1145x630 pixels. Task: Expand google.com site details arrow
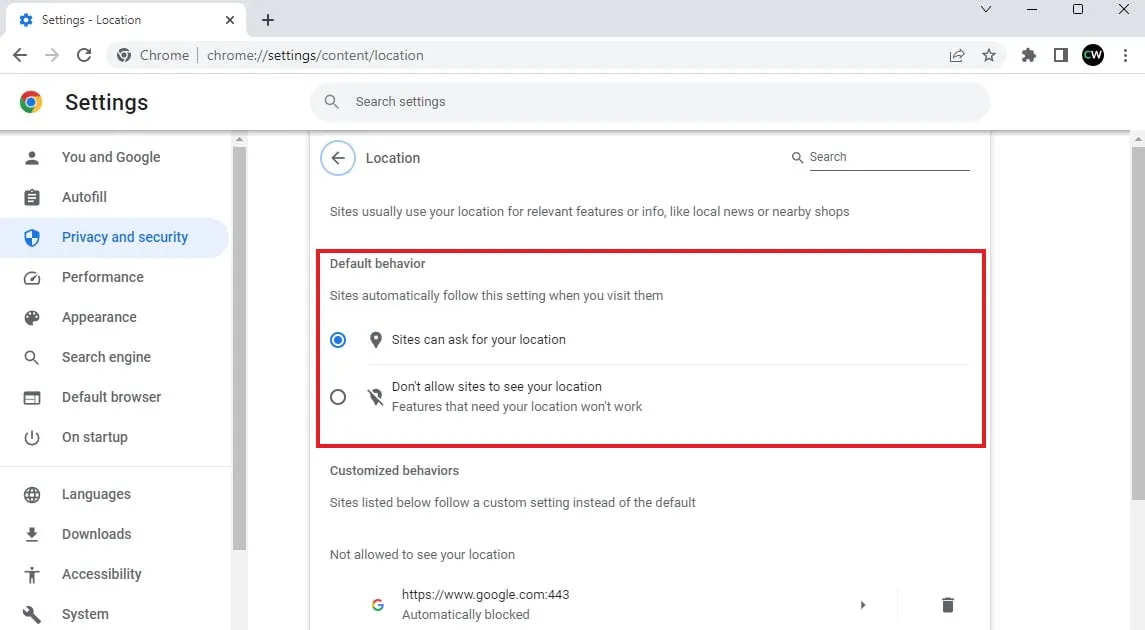863,604
